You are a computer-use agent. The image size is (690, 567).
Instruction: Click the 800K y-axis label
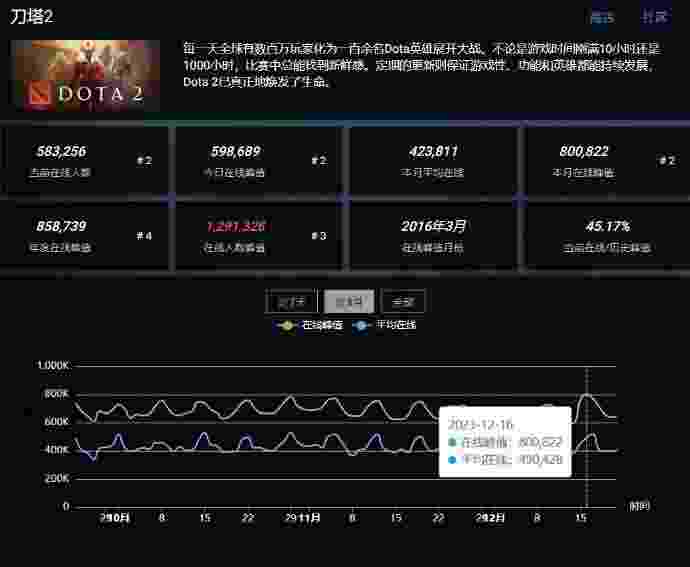pos(57,394)
